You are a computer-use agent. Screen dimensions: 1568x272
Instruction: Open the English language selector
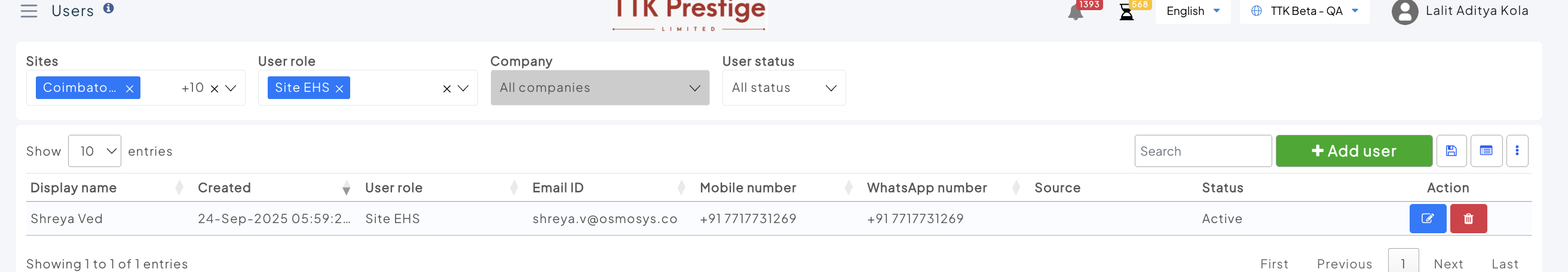[1193, 11]
